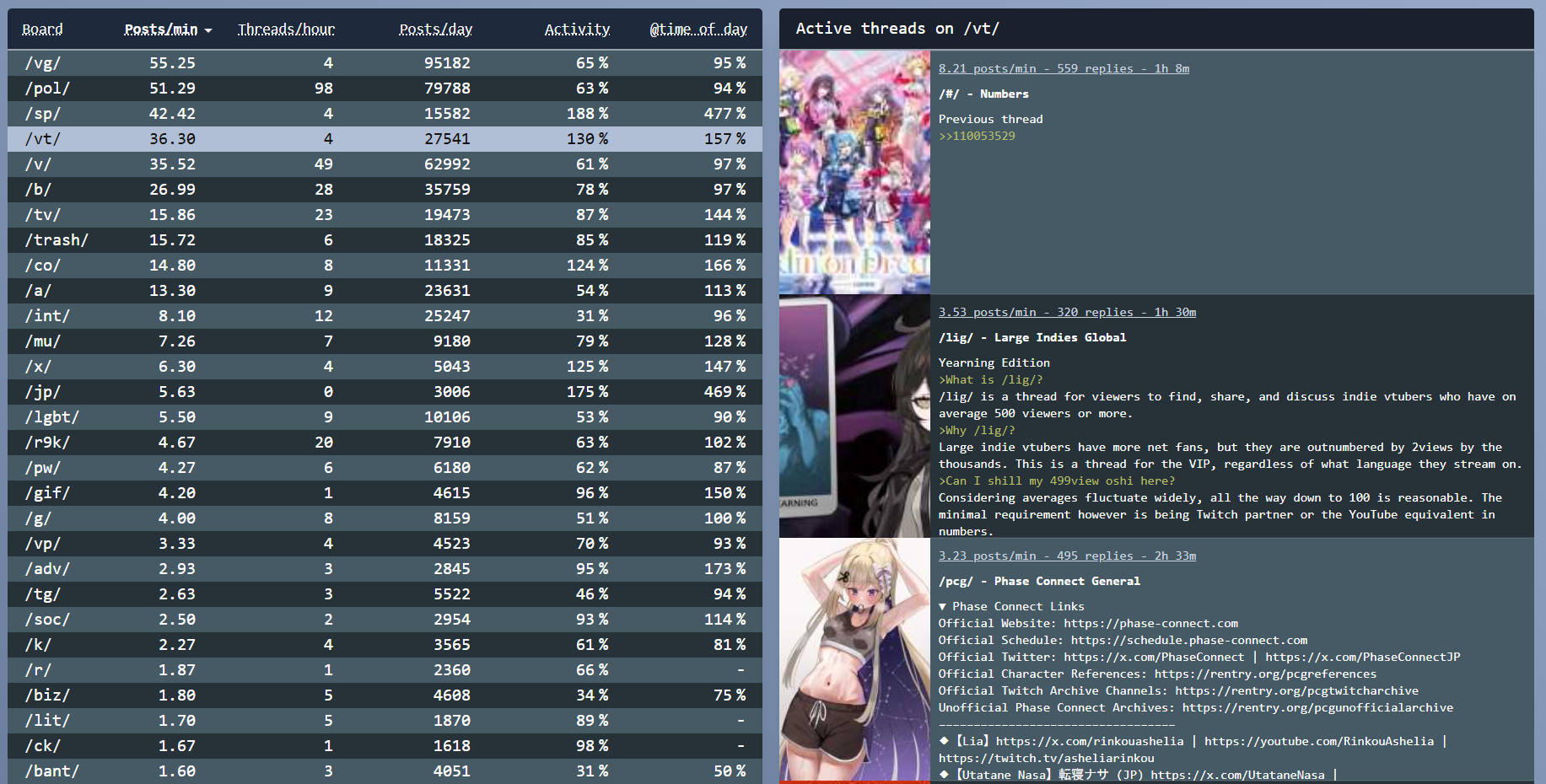Screen dimensions: 1546x784
Task: Open the Phase Connect General thread thumbnail
Action: [x=854, y=659]
